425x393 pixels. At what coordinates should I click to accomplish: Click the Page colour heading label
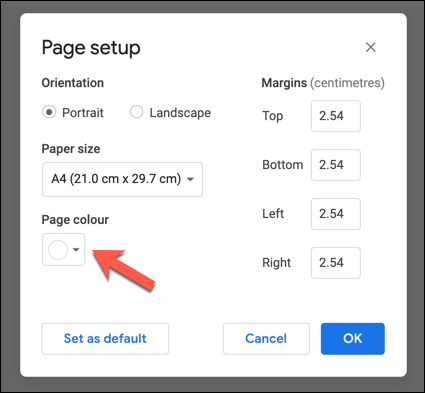(x=75, y=220)
